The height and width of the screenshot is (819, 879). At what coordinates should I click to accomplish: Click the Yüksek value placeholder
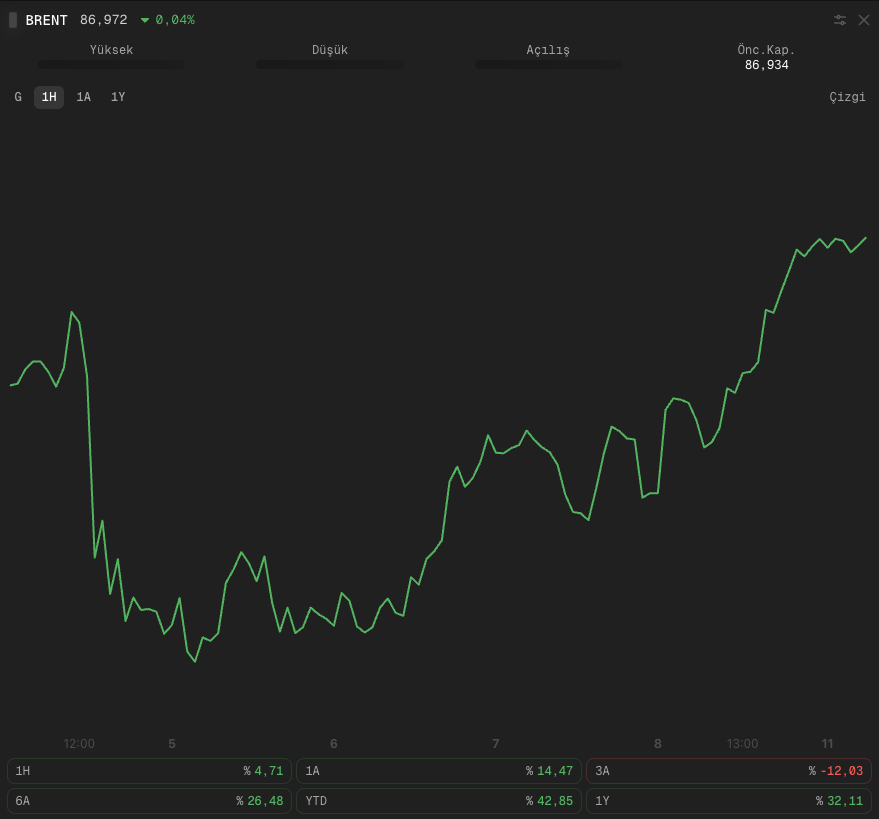(x=111, y=64)
